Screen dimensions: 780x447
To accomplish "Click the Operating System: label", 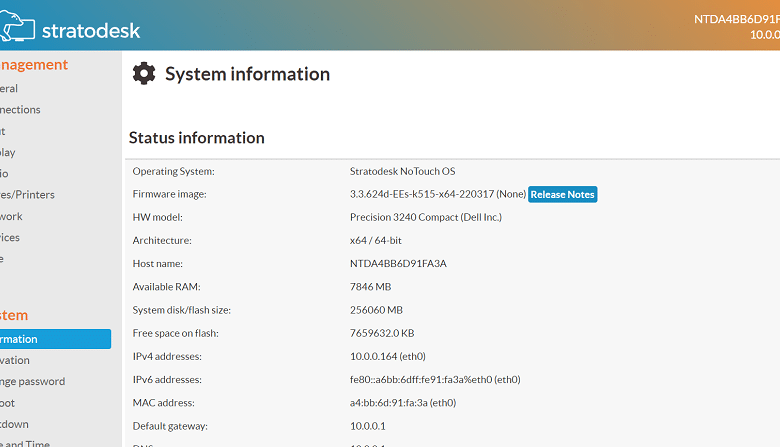I will pos(174,171).
